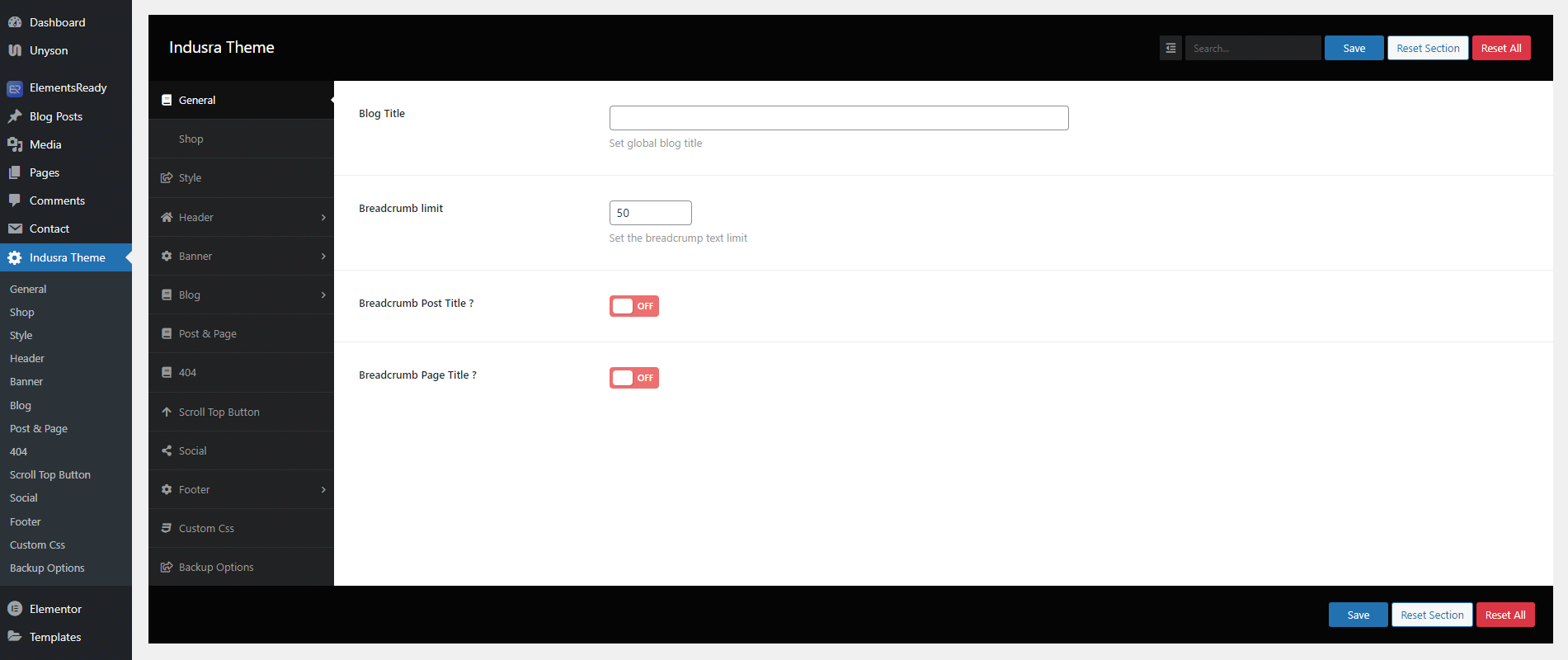Click the top Save button
The height and width of the screenshot is (660, 1568).
tap(1354, 48)
